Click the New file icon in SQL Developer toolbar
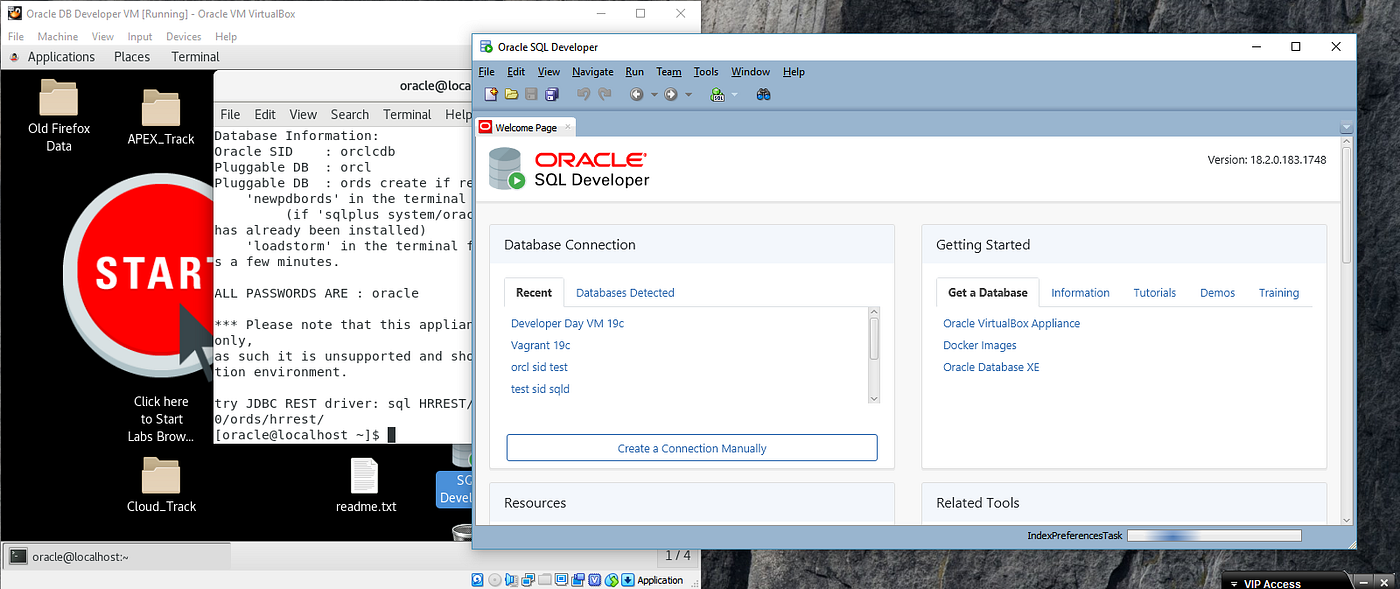The width and height of the screenshot is (1400, 589). pos(491,94)
